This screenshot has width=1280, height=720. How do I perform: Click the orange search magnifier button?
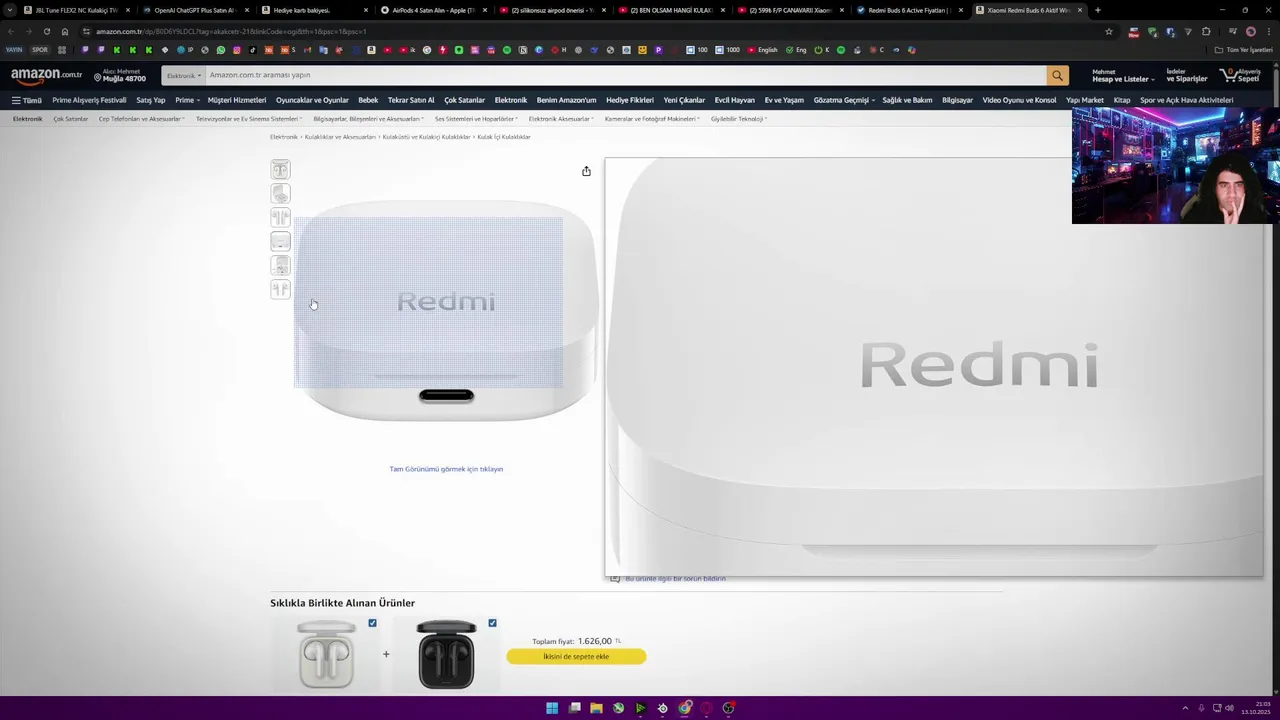[1057, 75]
